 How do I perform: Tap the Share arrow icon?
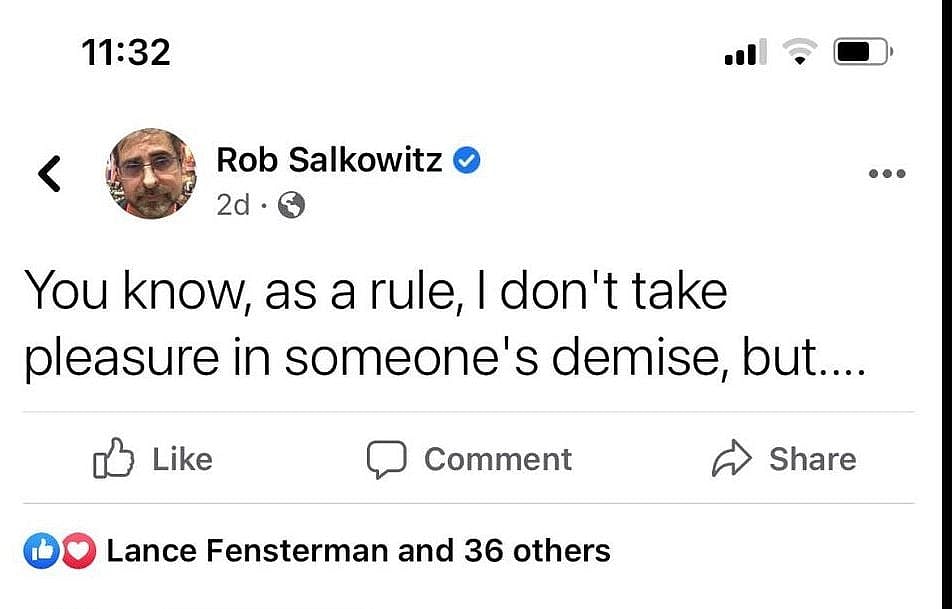point(730,459)
